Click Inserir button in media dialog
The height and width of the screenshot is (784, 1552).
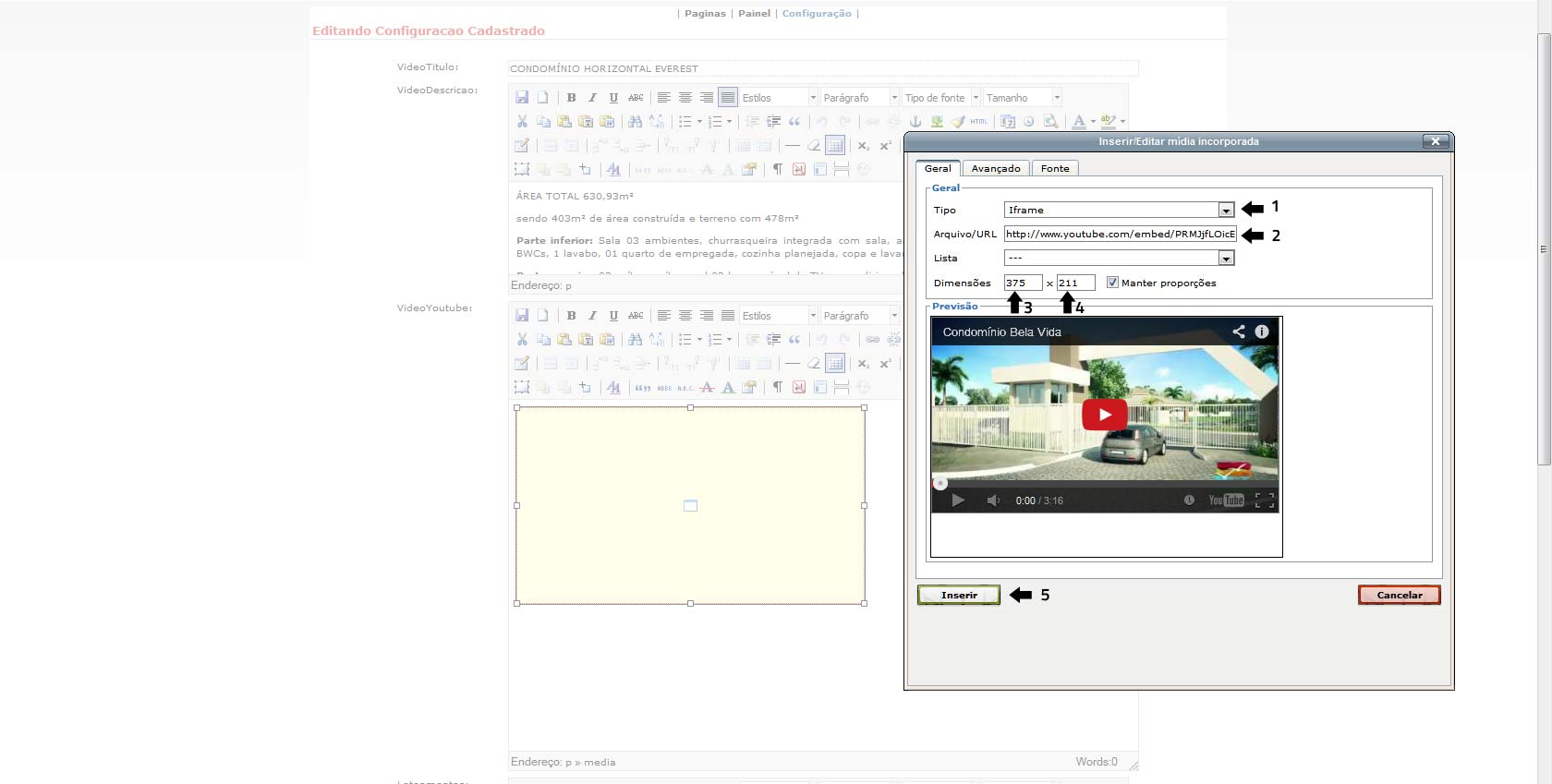959,595
